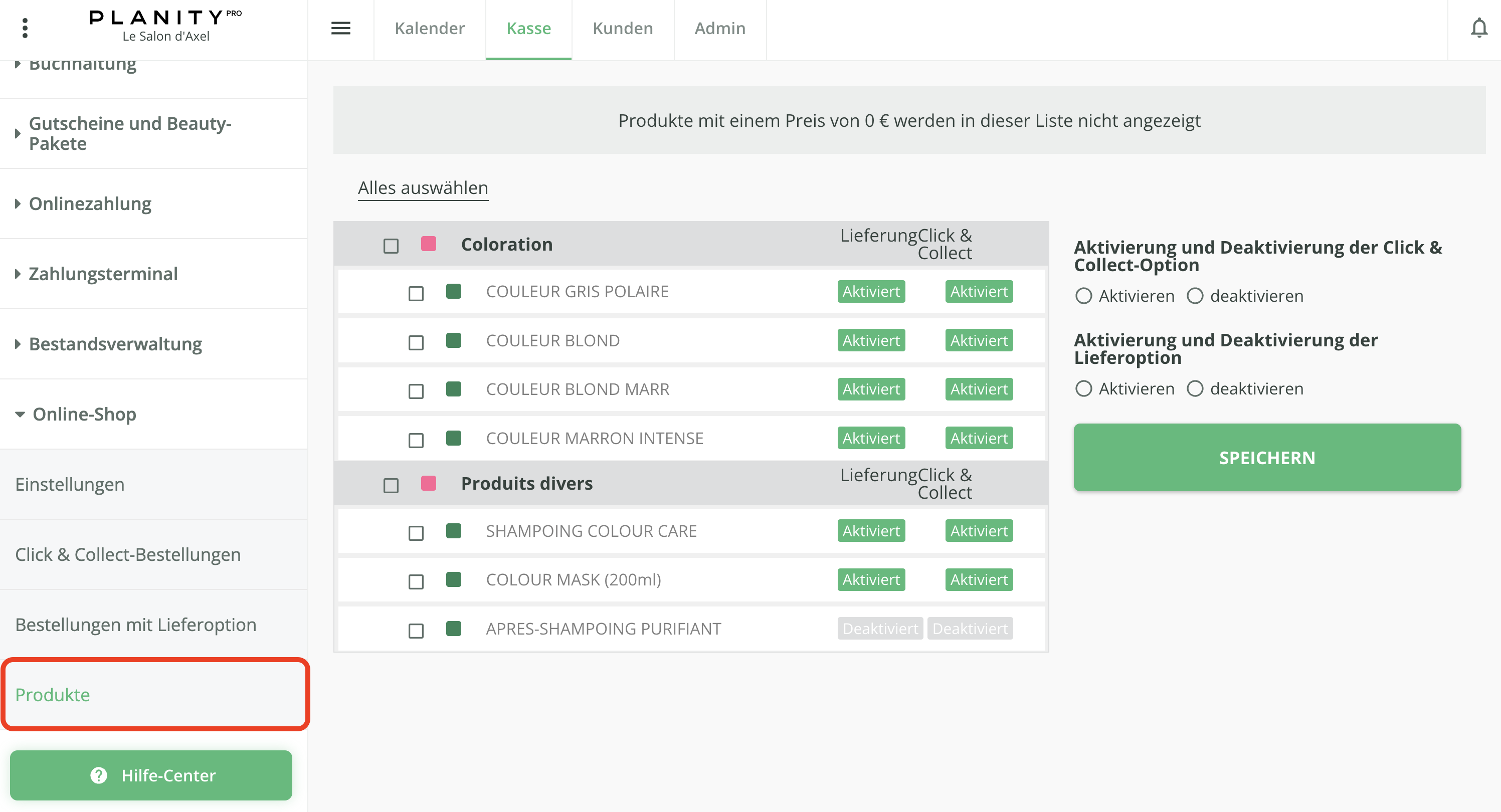Open the three-dot vertical options menu
The height and width of the screenshot is (812, 1501).
tap(25, 28)
